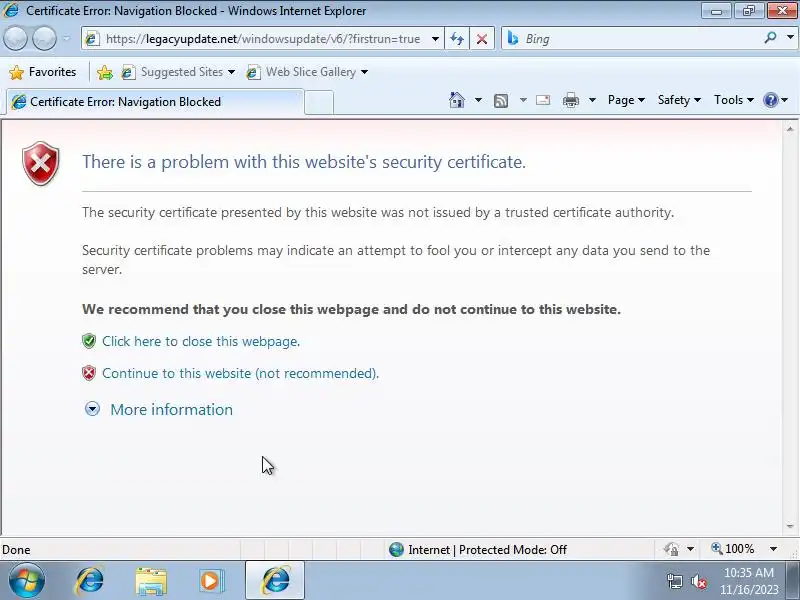Click the RSS feeds icon

pyautogui.click(x=501, y=101)
